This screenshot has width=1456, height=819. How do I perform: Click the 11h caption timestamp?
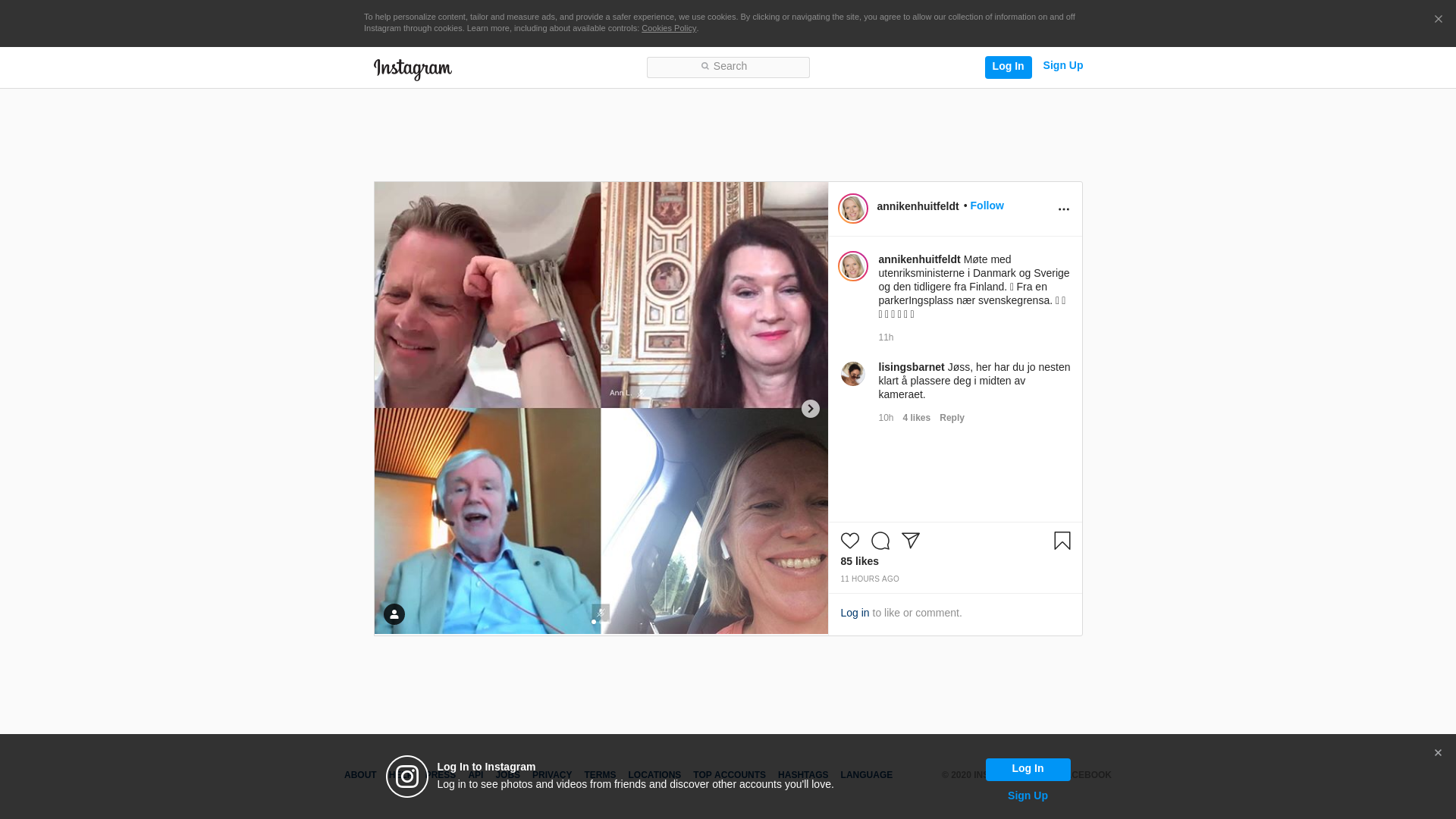[x=886, y=337]
